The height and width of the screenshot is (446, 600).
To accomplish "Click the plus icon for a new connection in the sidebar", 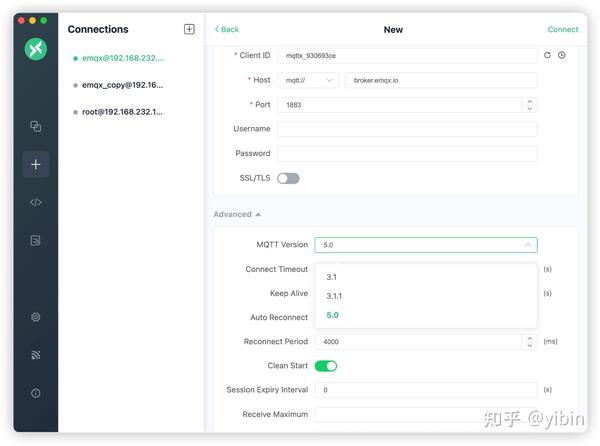I will 36,164.
